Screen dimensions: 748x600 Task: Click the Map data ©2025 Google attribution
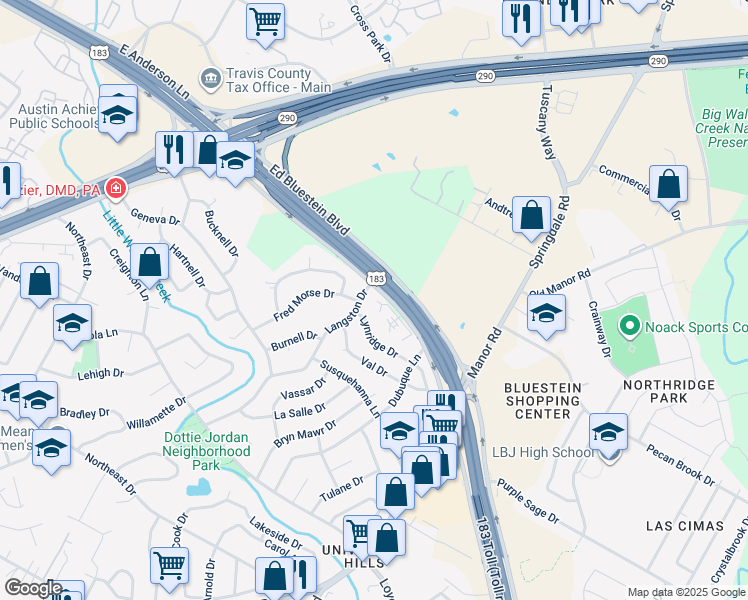pos(686,592)
